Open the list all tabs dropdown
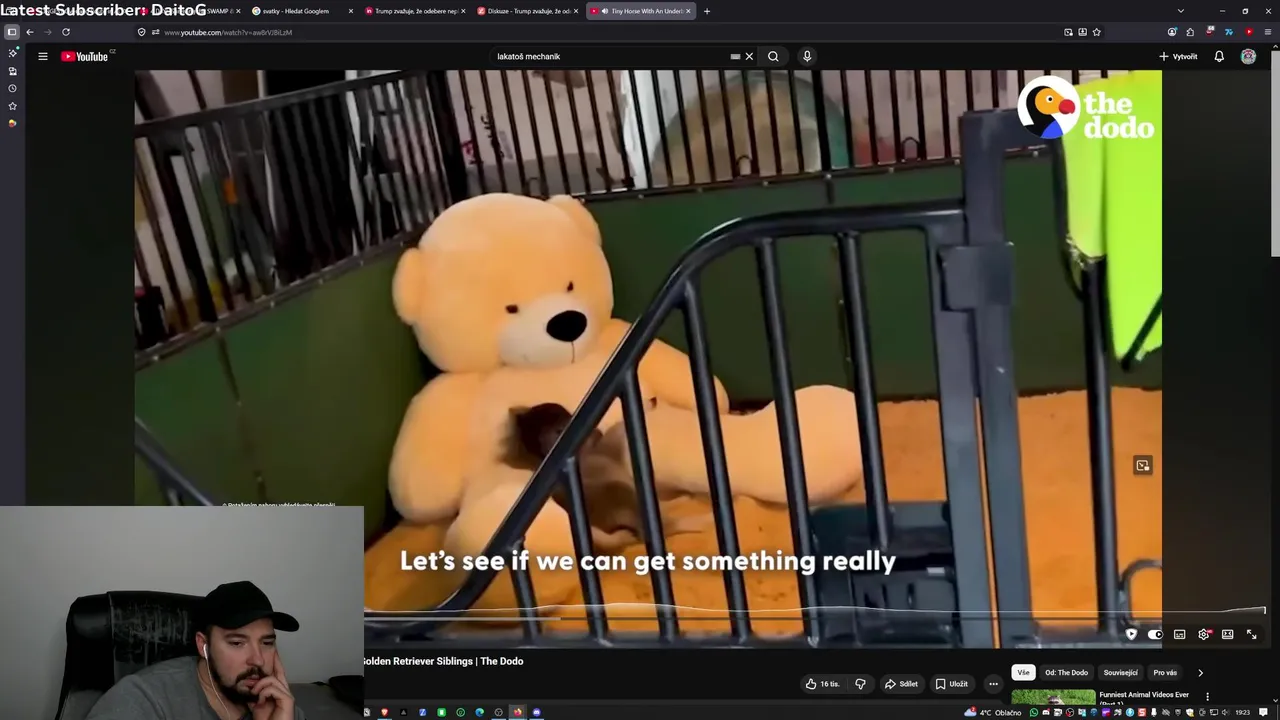Viewport: 1280px width, 720px height. click(1180, 11)
